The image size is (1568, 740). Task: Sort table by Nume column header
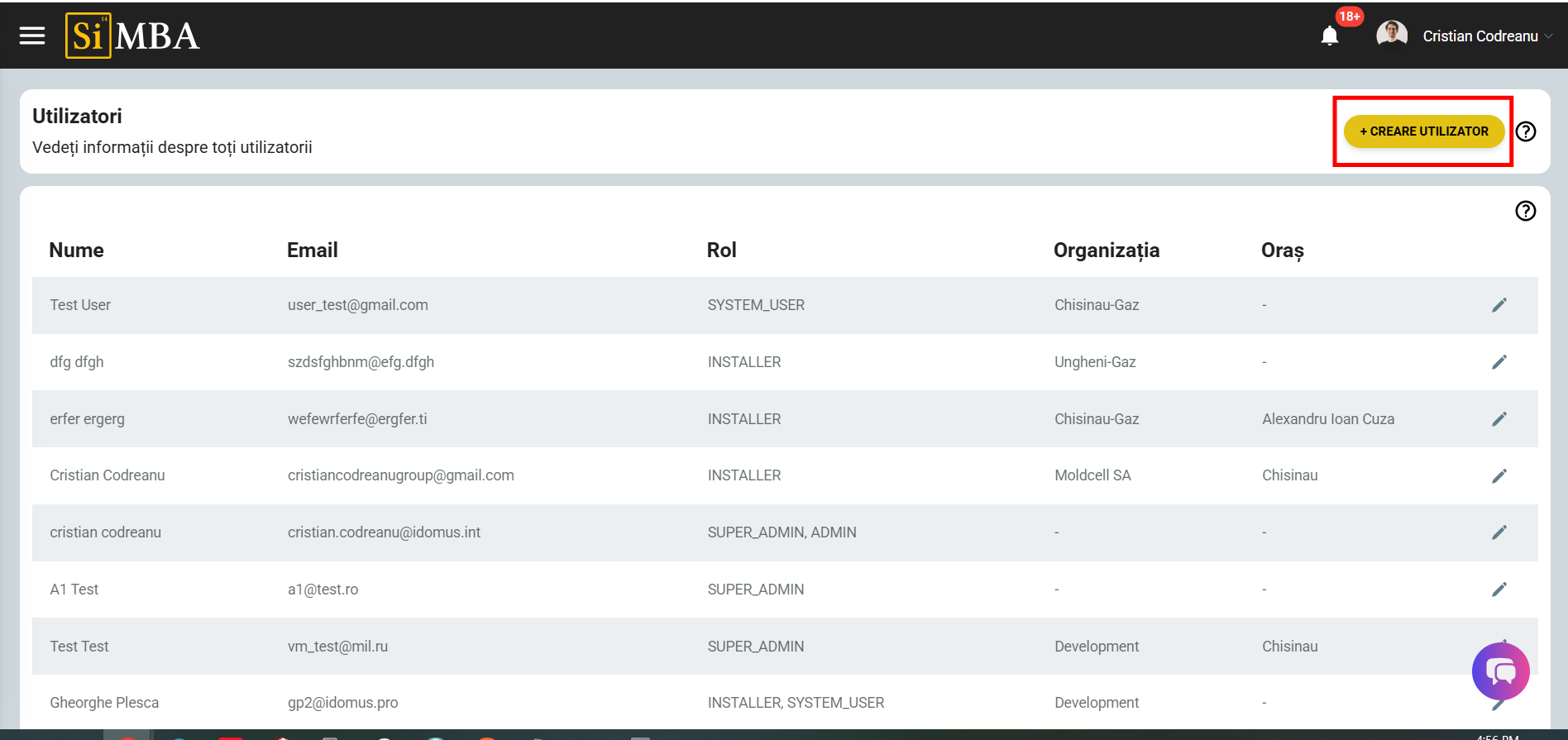click(x=76, y=251)
